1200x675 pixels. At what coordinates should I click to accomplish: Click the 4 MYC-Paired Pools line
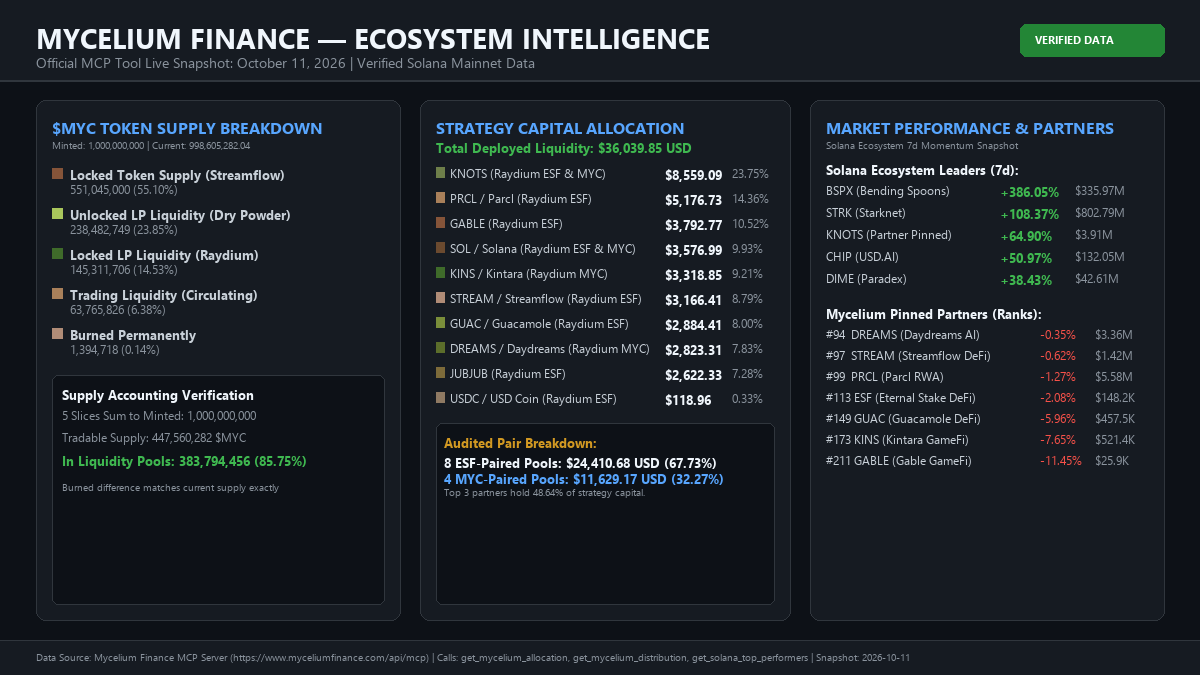coord(584,480)
